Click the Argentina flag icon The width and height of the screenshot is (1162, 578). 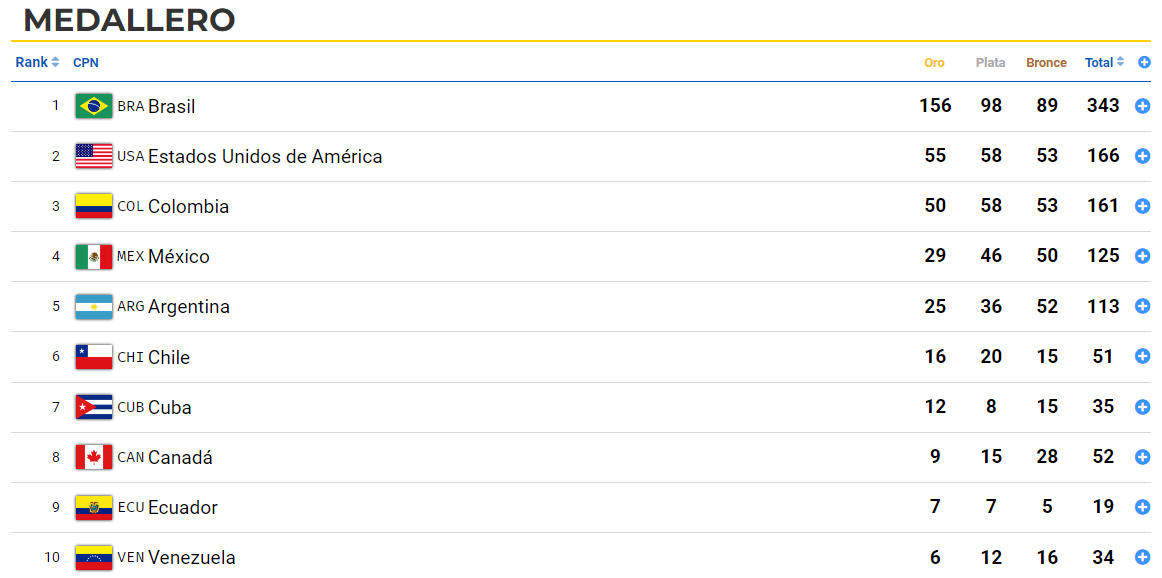[94, 306]
